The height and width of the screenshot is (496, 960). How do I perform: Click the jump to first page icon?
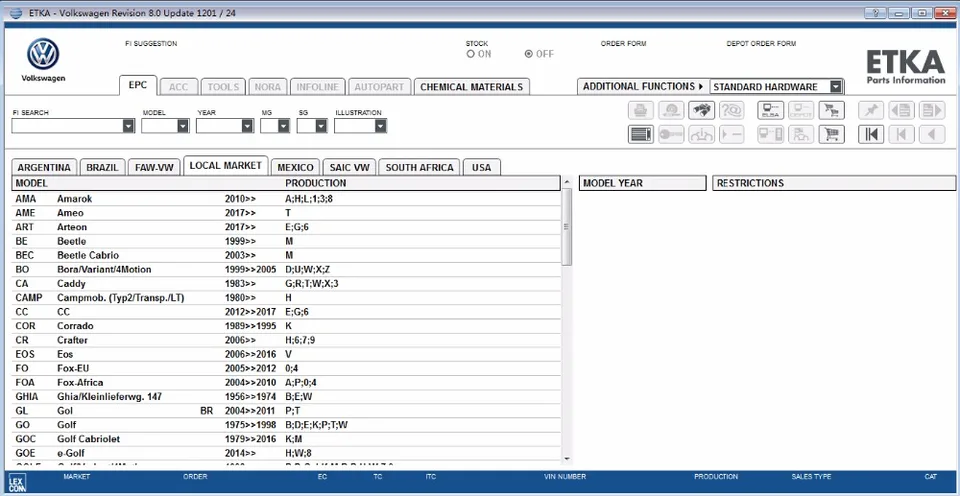click(x=871, y=134)
